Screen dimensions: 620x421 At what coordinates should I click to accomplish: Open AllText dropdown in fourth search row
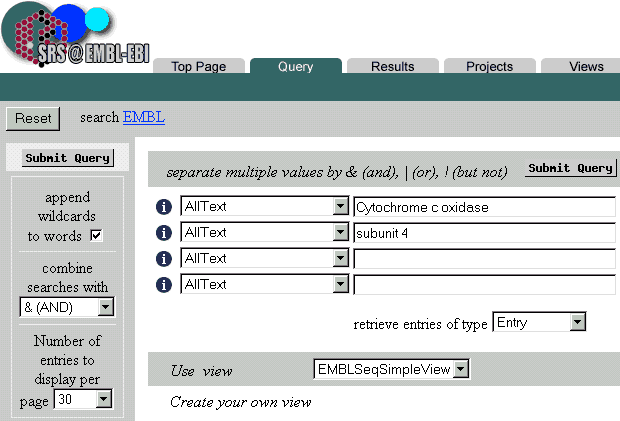(x=264, y=284)
